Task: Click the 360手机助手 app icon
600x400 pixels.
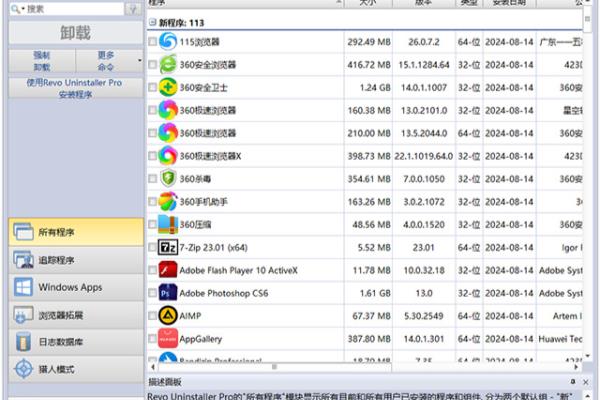Action: tap(168, 201)
